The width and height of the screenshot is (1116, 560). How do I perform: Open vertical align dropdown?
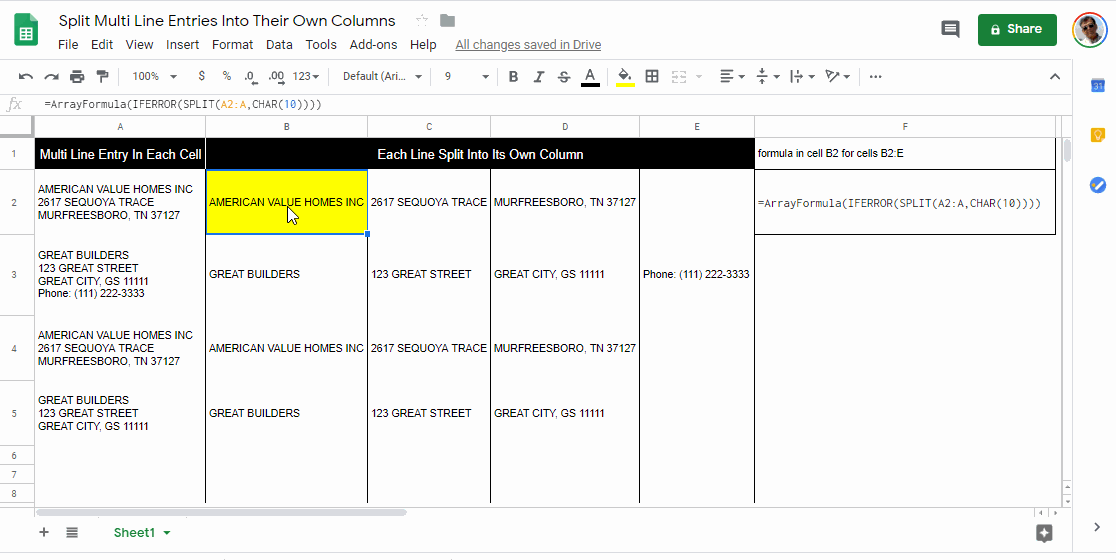768,76
